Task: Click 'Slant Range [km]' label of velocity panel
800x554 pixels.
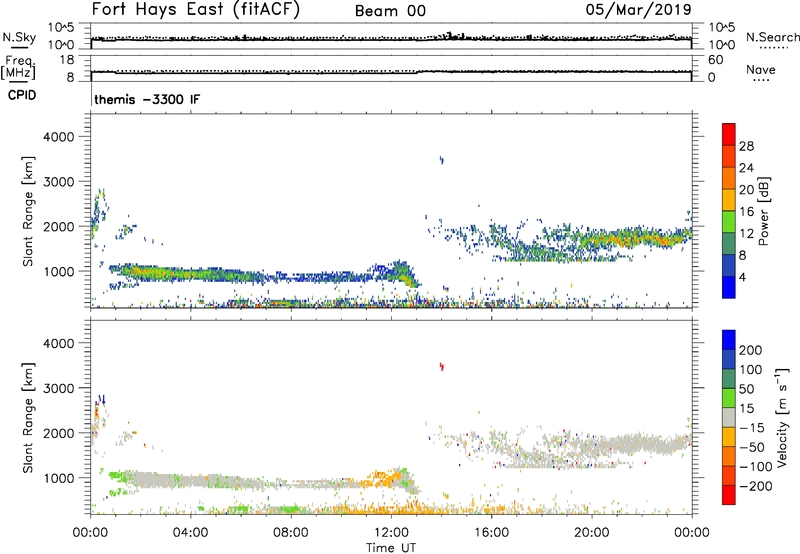Action: 28,418
